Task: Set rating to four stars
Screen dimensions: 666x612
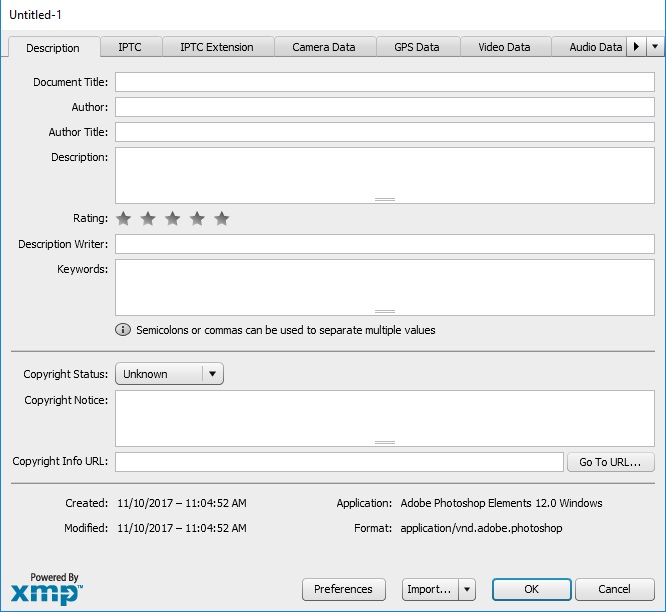Action: coord(197,219)
